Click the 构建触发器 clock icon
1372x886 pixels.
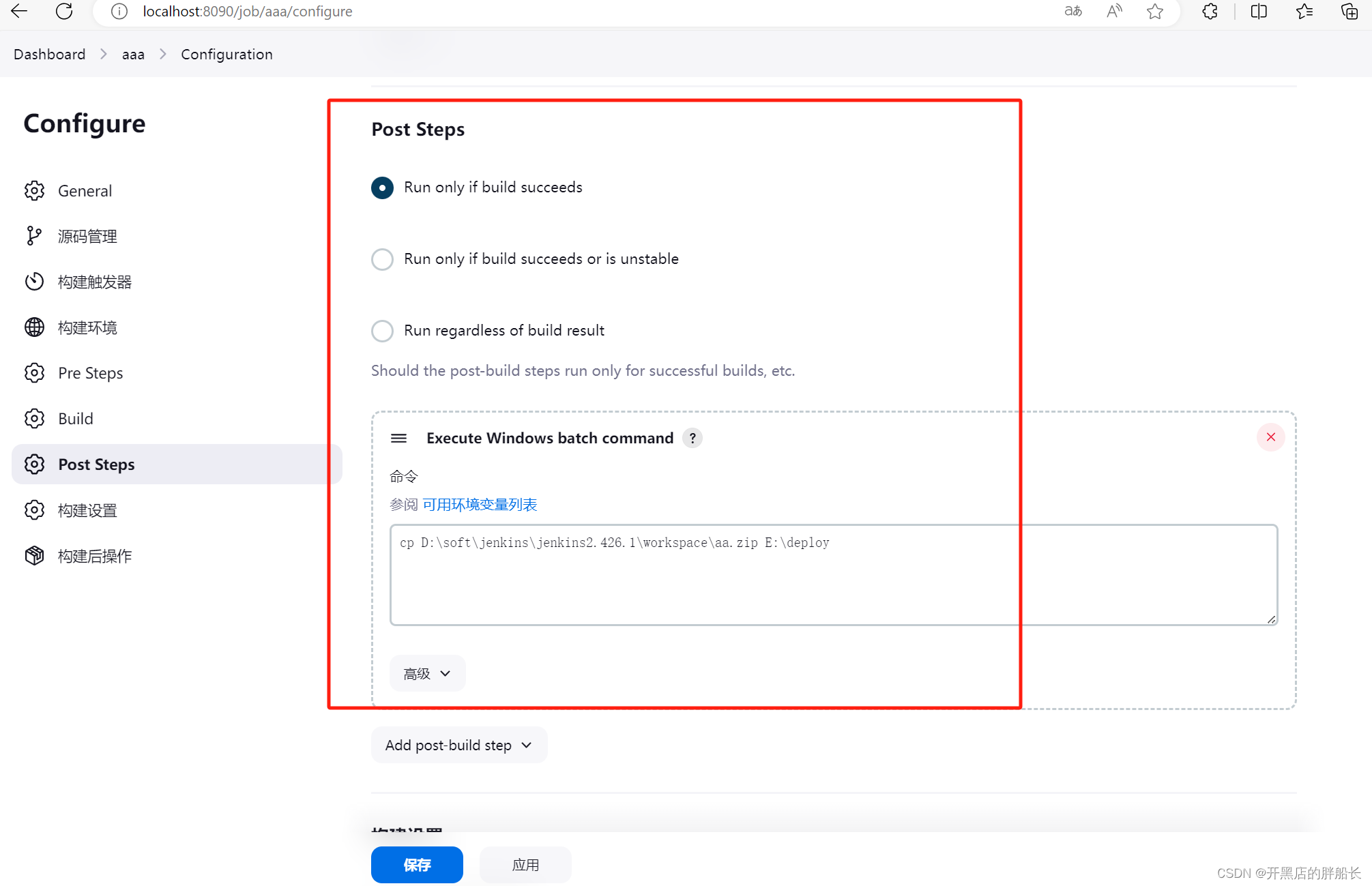click(x=34, y=282)
